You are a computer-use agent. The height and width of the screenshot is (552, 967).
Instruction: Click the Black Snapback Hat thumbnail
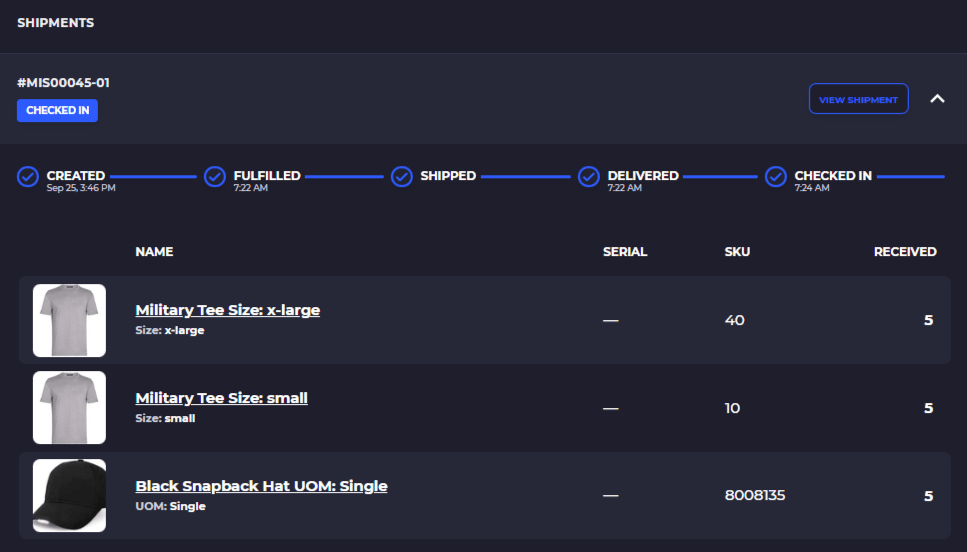pyautogui.click(x=69, y=495)
